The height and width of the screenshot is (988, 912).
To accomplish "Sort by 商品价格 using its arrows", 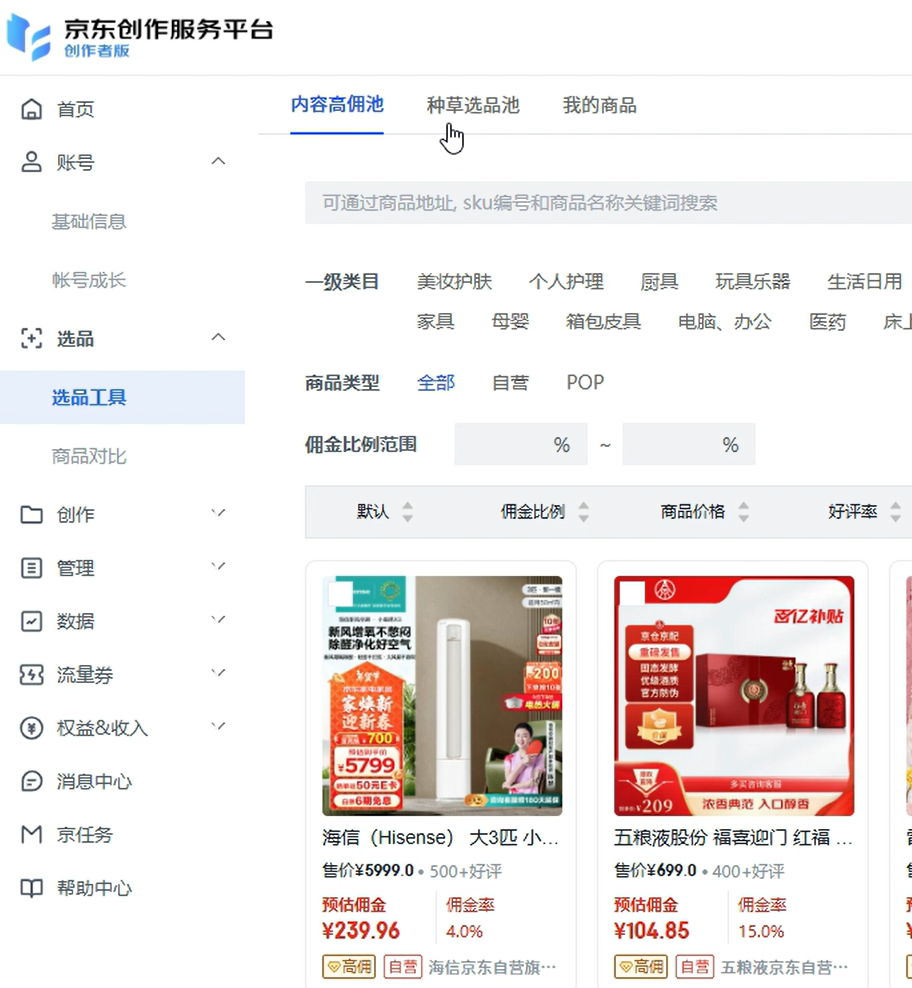I will (744, 512).
